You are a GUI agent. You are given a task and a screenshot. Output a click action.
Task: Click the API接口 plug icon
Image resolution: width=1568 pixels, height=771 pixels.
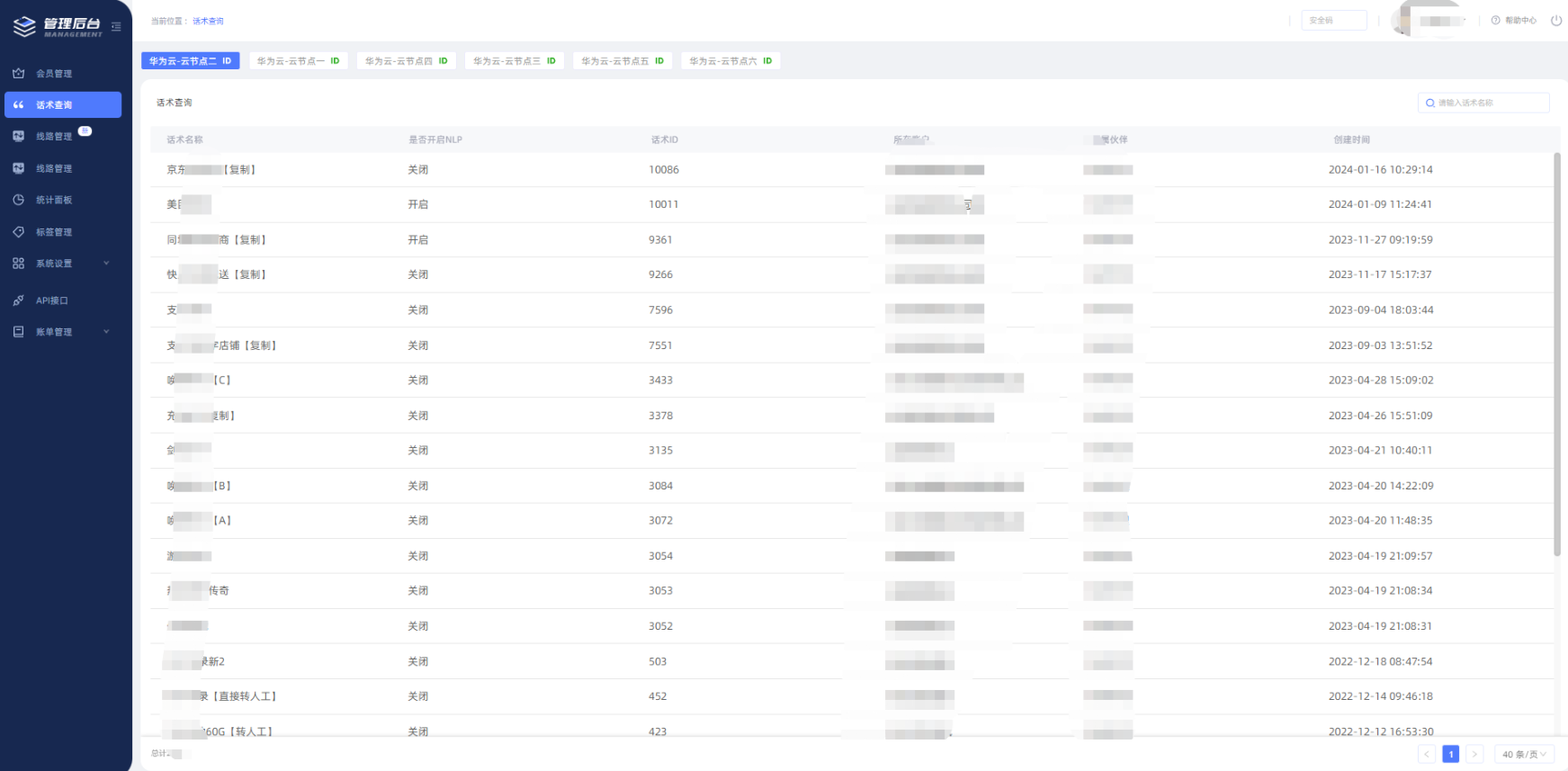(x=18, y=300)
